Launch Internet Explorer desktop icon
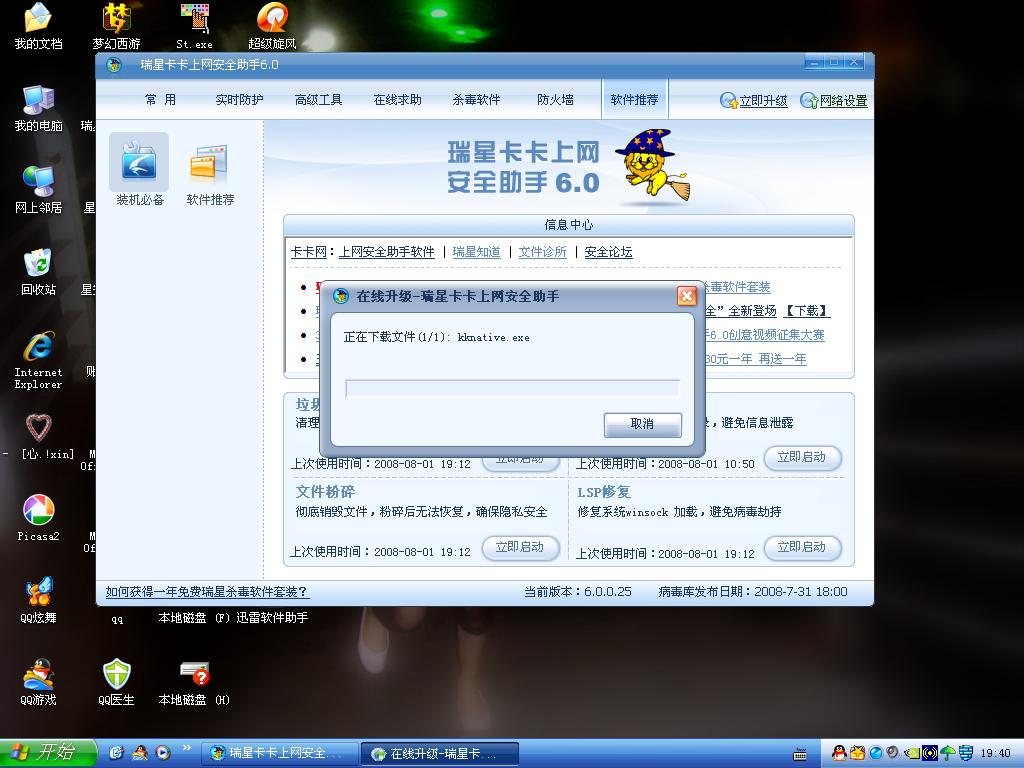 [x=38, y=360]
